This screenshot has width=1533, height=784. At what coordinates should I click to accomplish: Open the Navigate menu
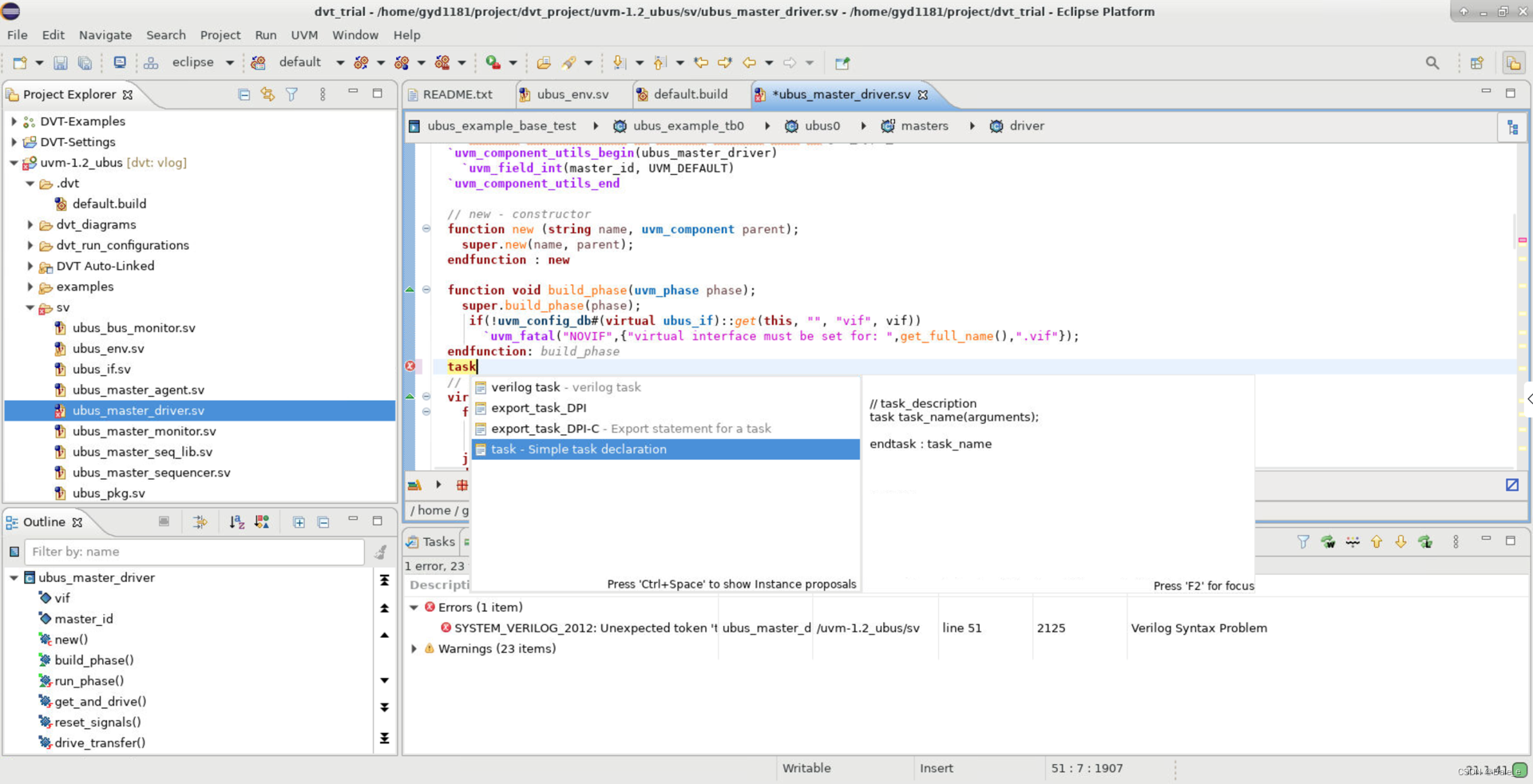point(105,35)
